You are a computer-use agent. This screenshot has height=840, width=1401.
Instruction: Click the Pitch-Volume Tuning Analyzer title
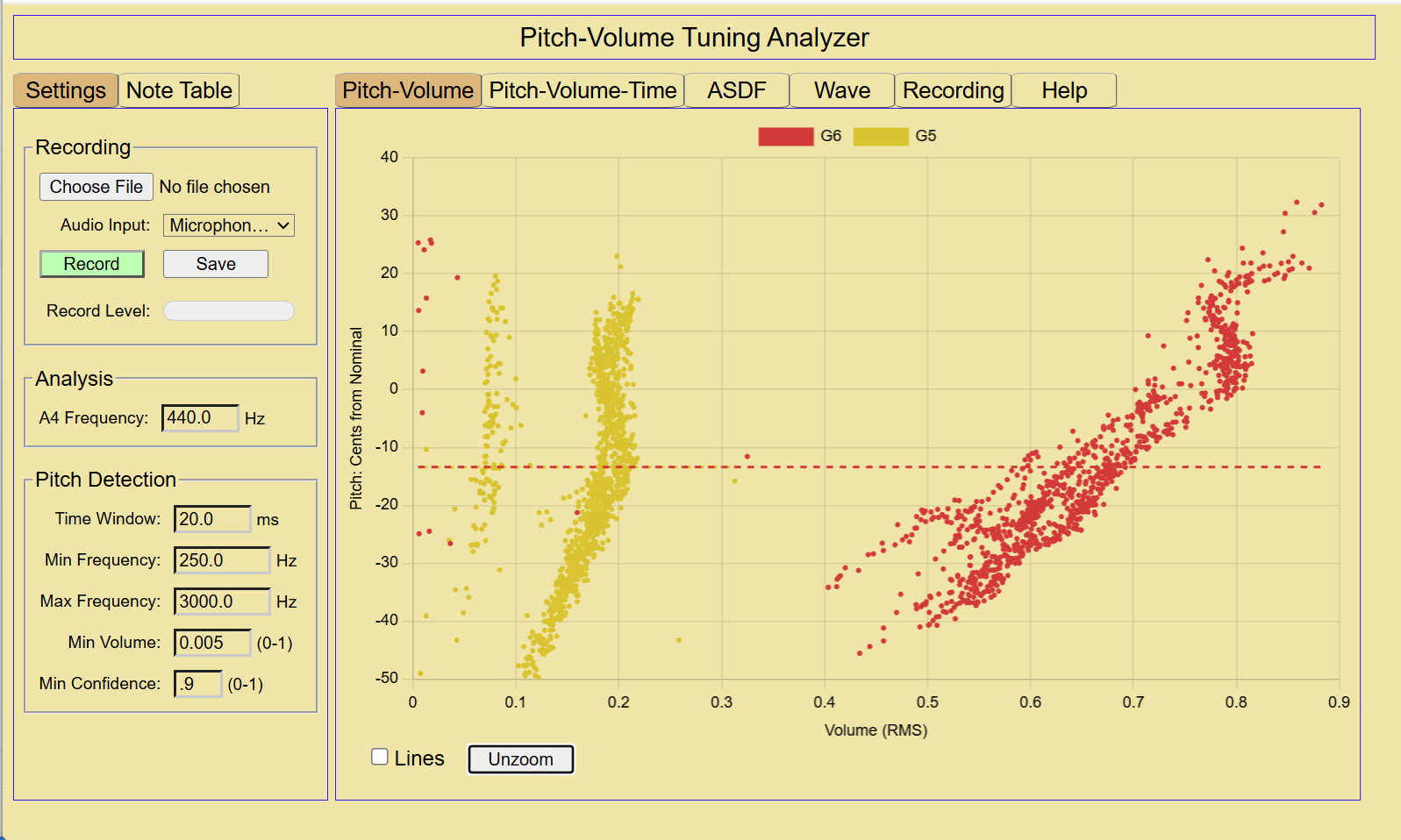point(694,38)
